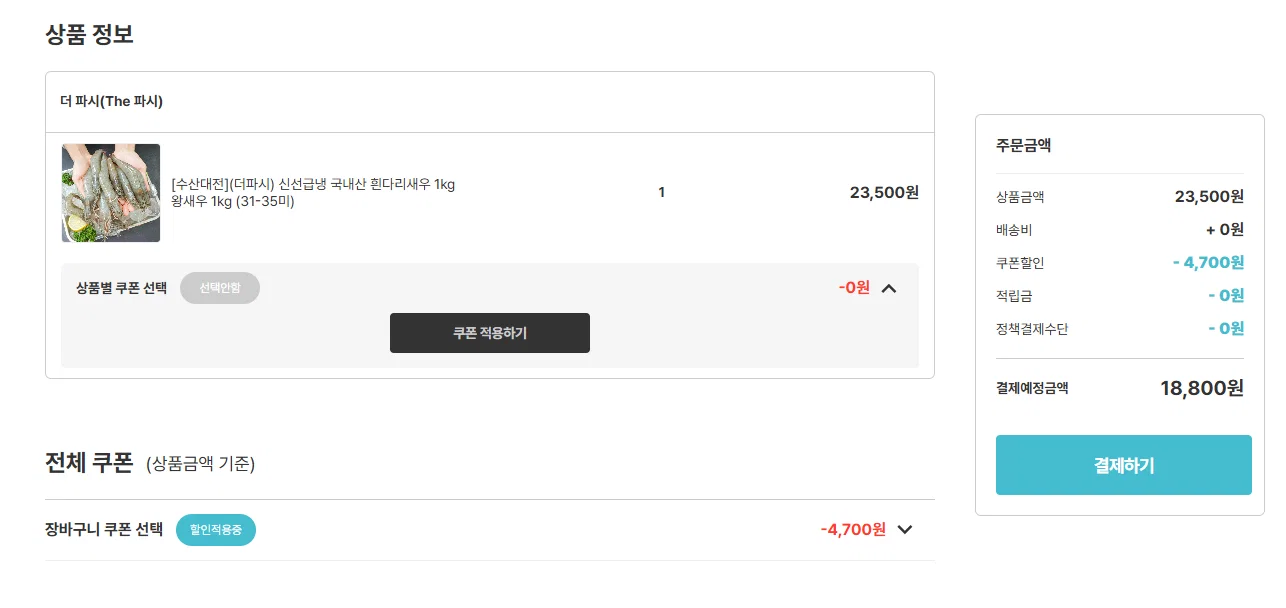Click the 배송비 row in 주문금액 panel
1286x608 pixels.
click(x=1120, y=230)
